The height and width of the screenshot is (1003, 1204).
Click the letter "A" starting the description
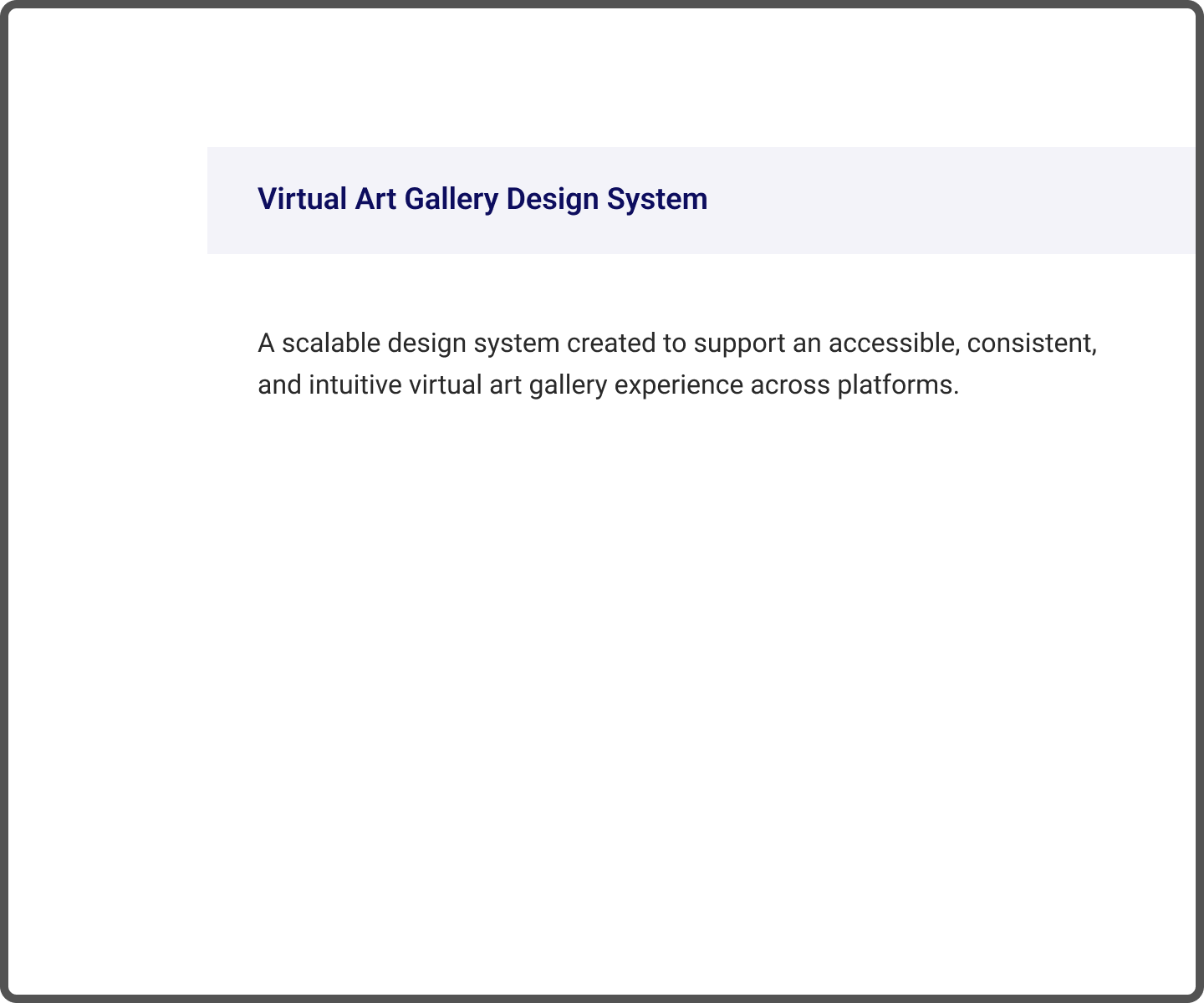click(x=266, y=344)
